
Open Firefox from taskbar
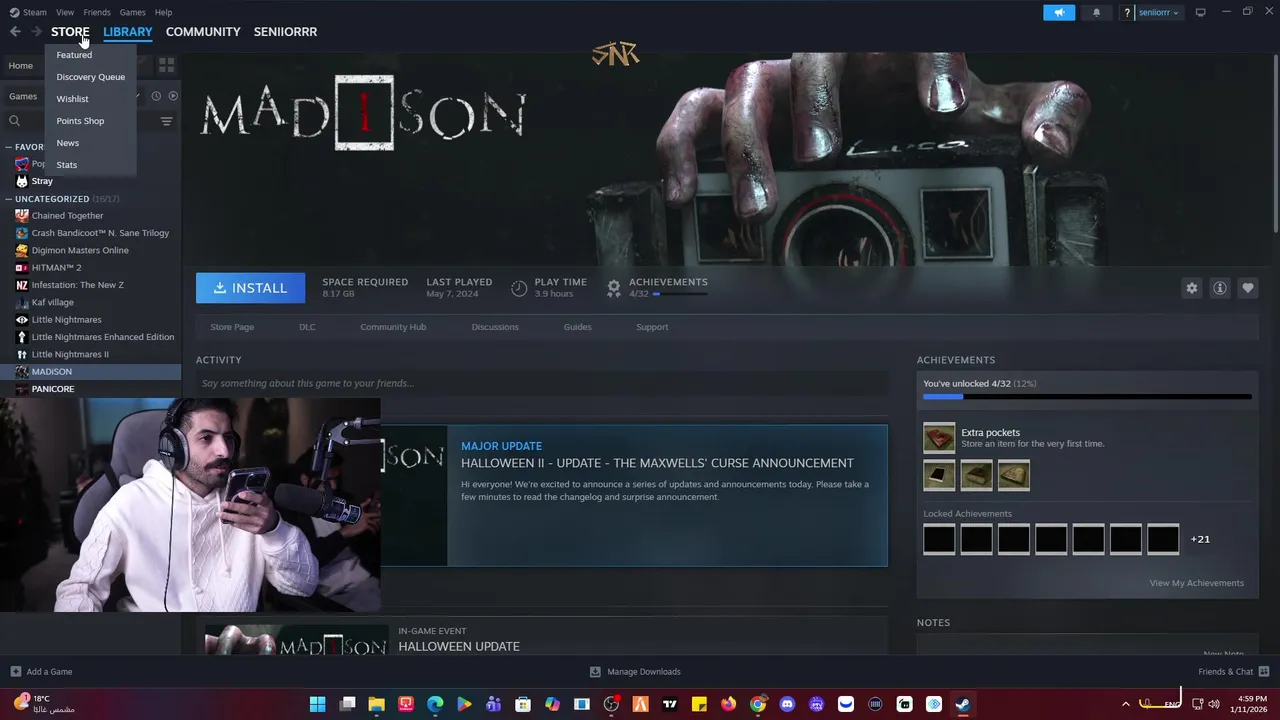click(x=728, y=704)
